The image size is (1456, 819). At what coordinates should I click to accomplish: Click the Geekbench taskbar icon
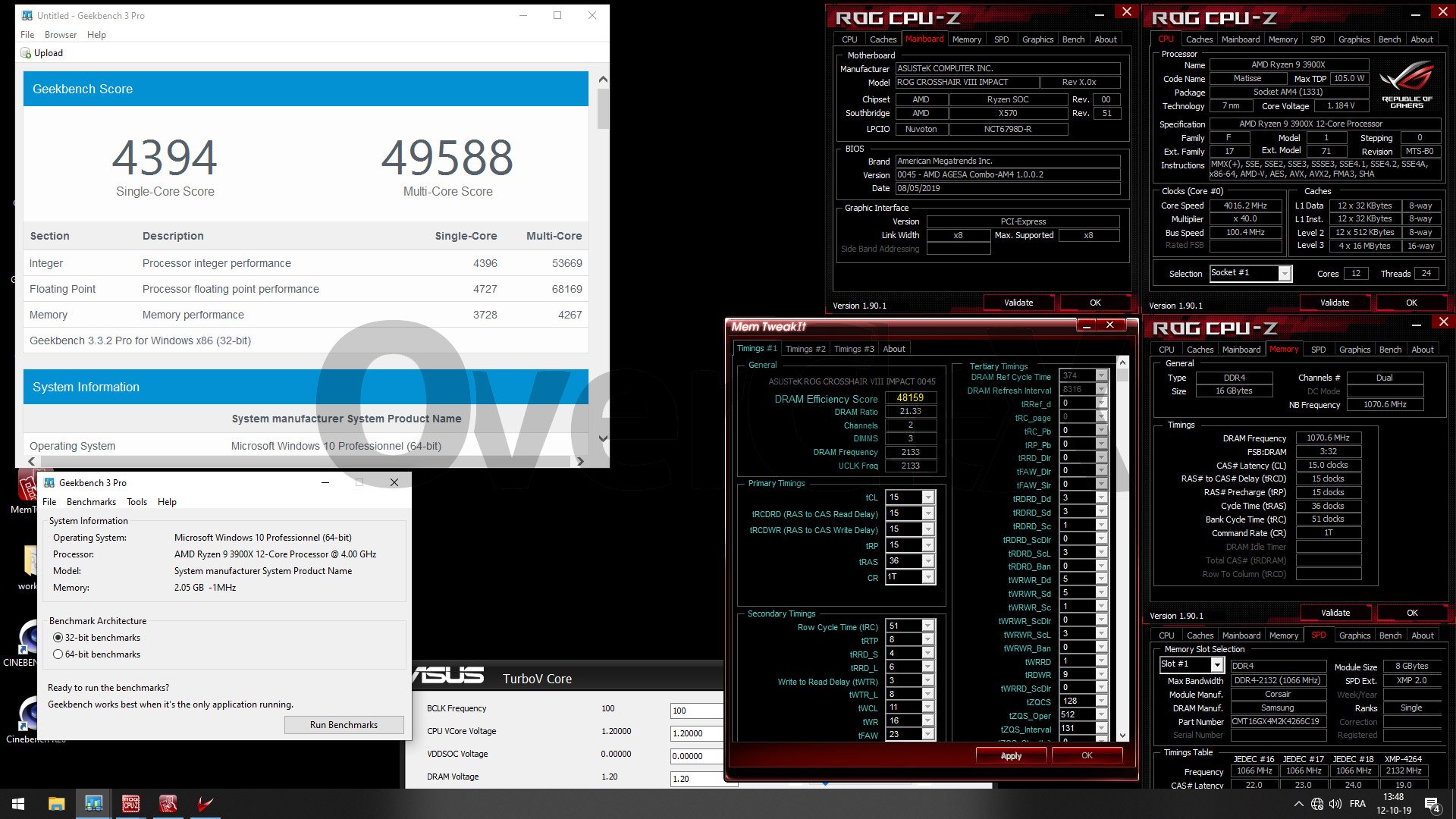94,803
